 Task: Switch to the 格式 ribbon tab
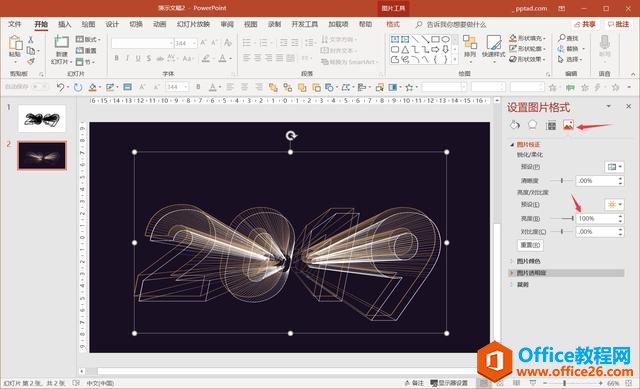click(393, 24)
